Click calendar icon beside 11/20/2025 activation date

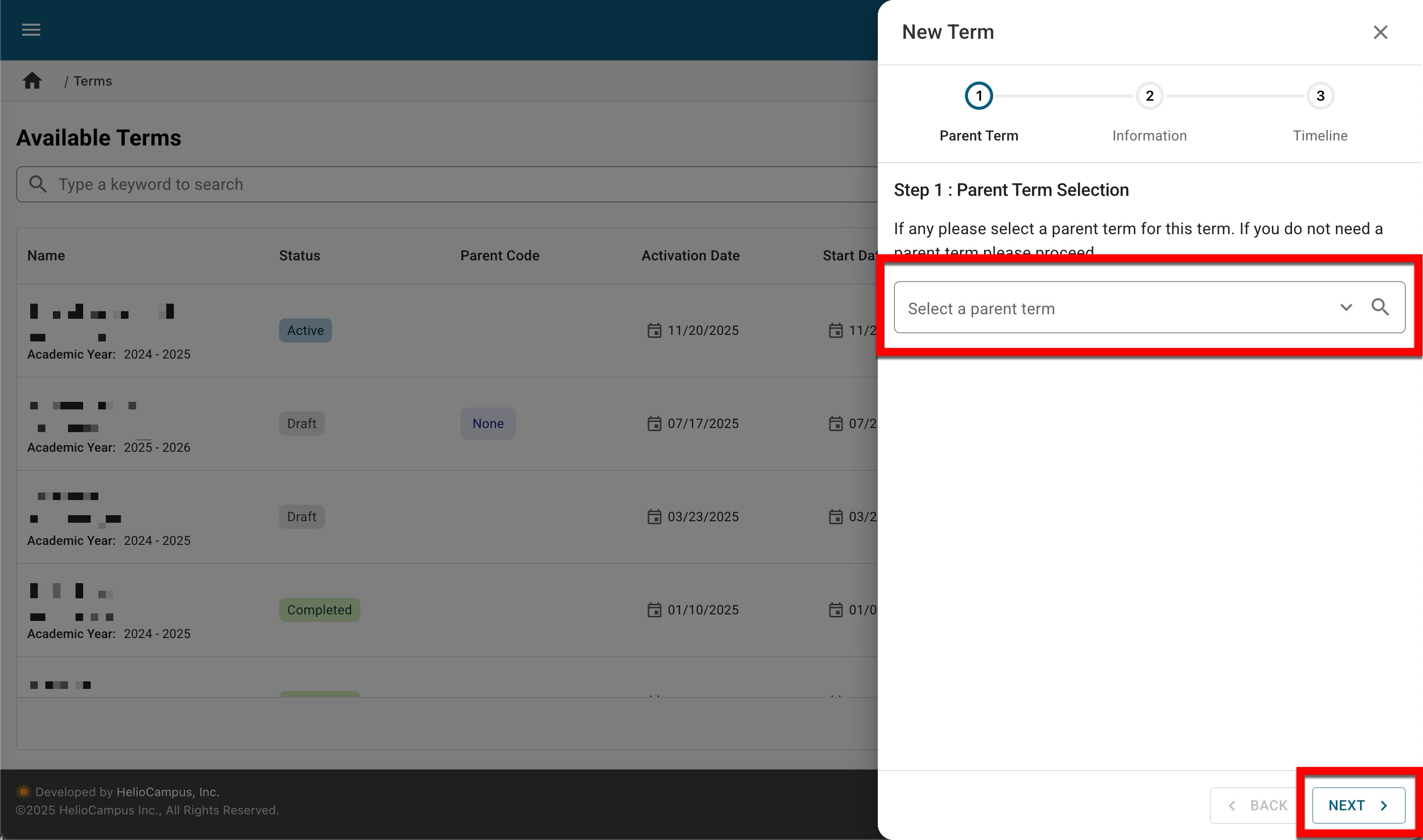click(x=654, y=330)
